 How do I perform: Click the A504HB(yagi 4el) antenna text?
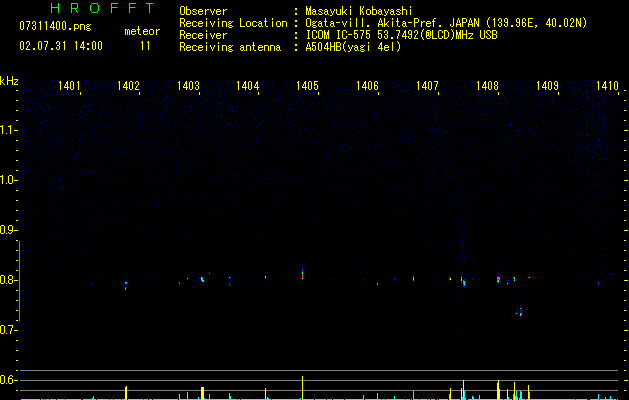pyautogui.click(x=353, y=47)
